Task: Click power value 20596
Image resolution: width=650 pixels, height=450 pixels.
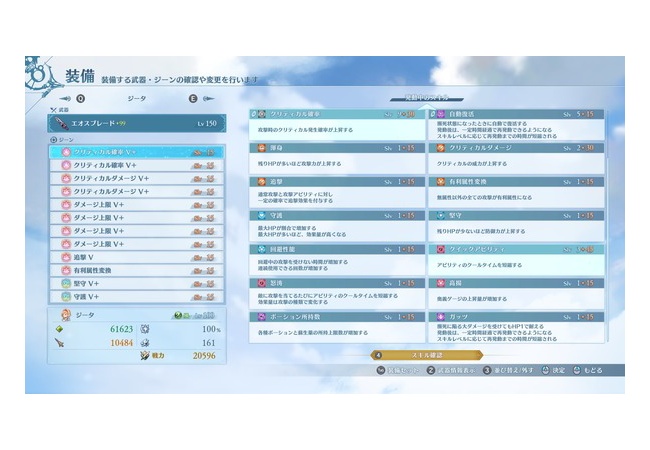Action: pyautogui.click(x=204, y=356)
